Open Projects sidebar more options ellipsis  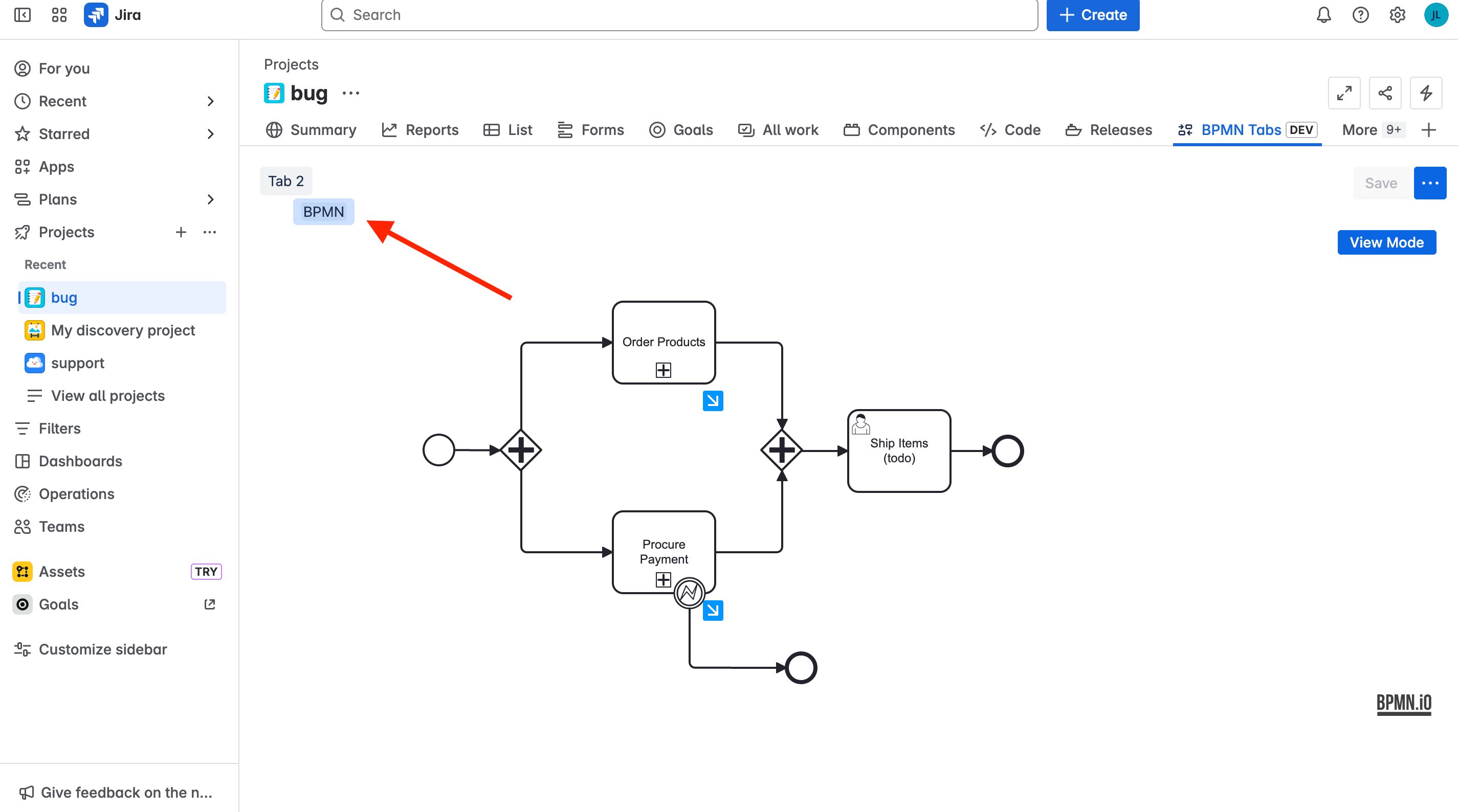point(210,232)
